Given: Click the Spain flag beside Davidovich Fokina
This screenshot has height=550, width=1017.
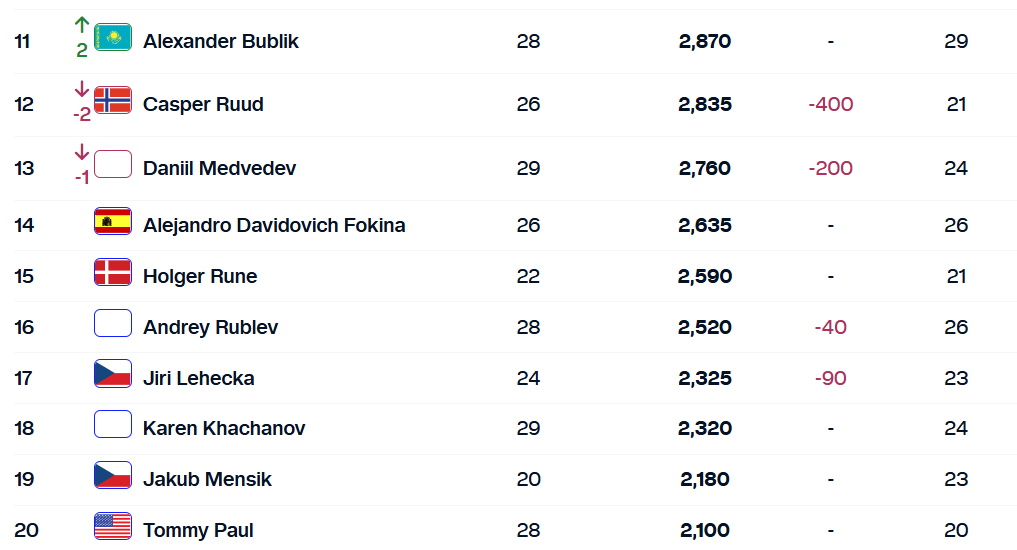Looking at the screenshot, I should pos(113,221).
